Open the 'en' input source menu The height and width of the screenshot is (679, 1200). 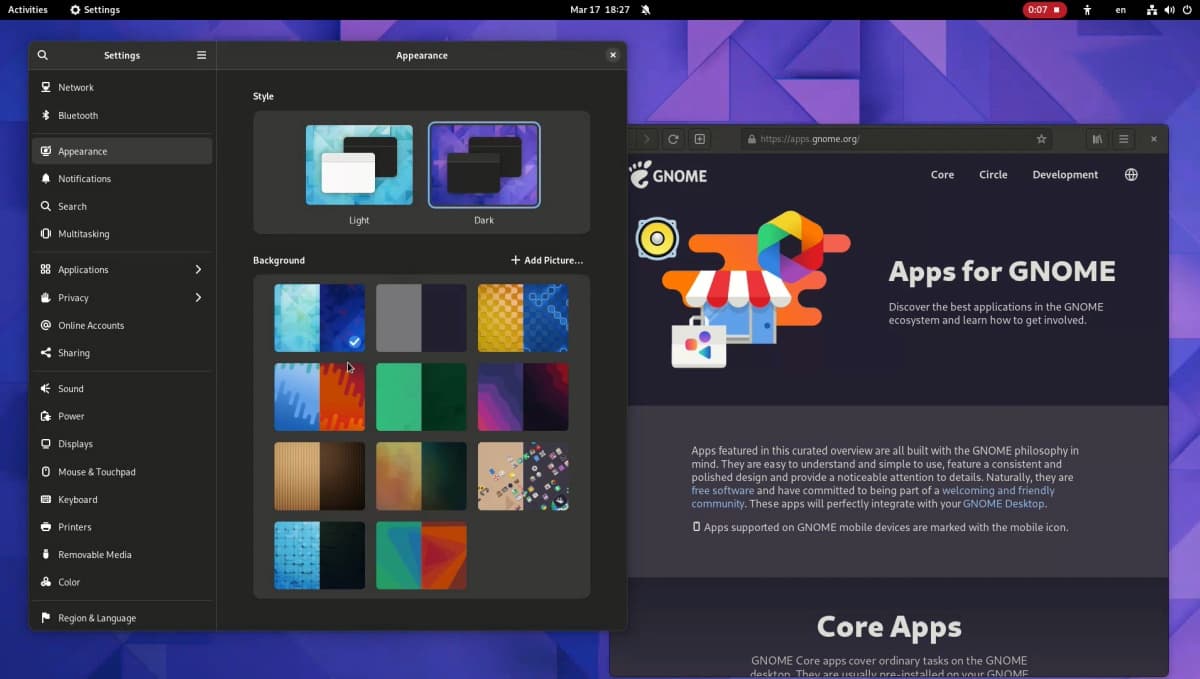coord(1120,10)
